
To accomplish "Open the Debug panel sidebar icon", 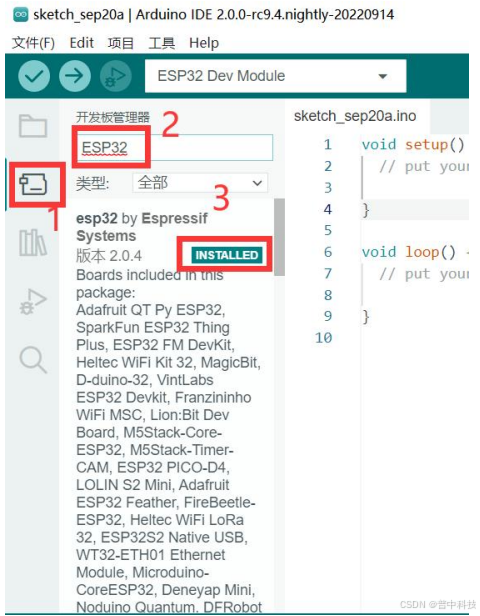I will pos(33,301).
